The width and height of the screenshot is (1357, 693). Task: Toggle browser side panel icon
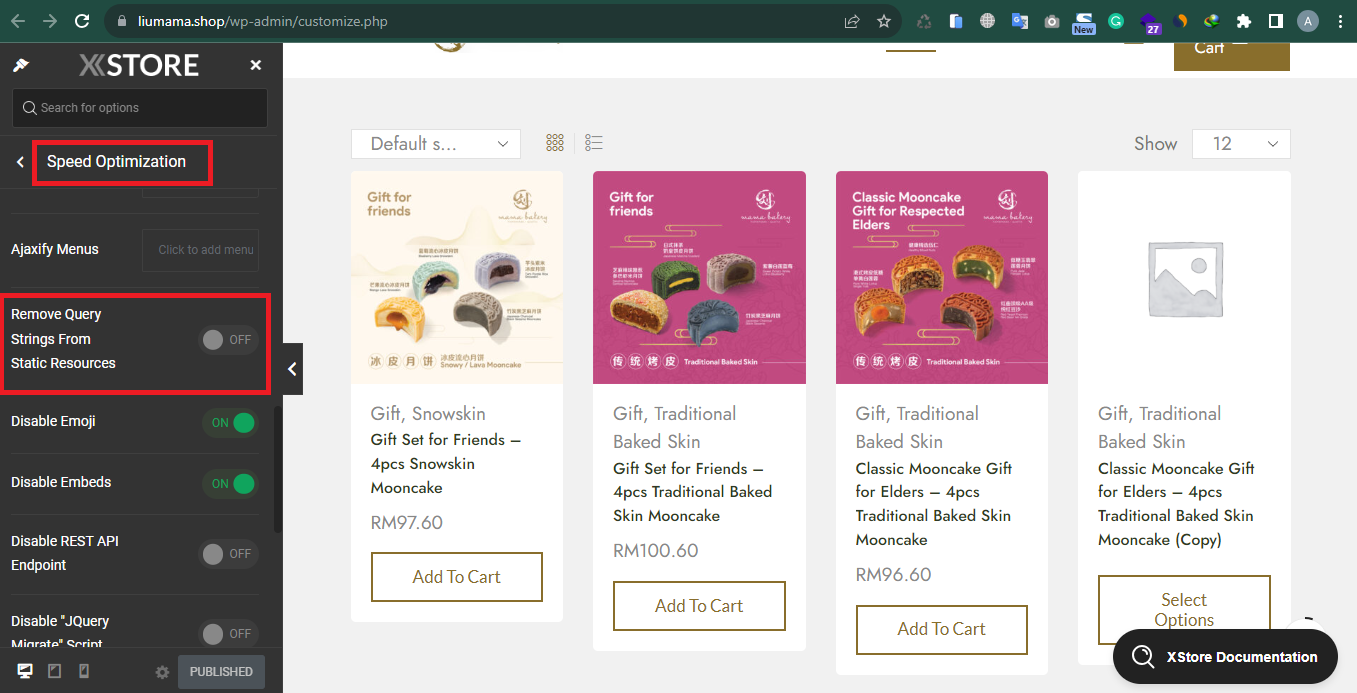click(x=1276, y=21)
